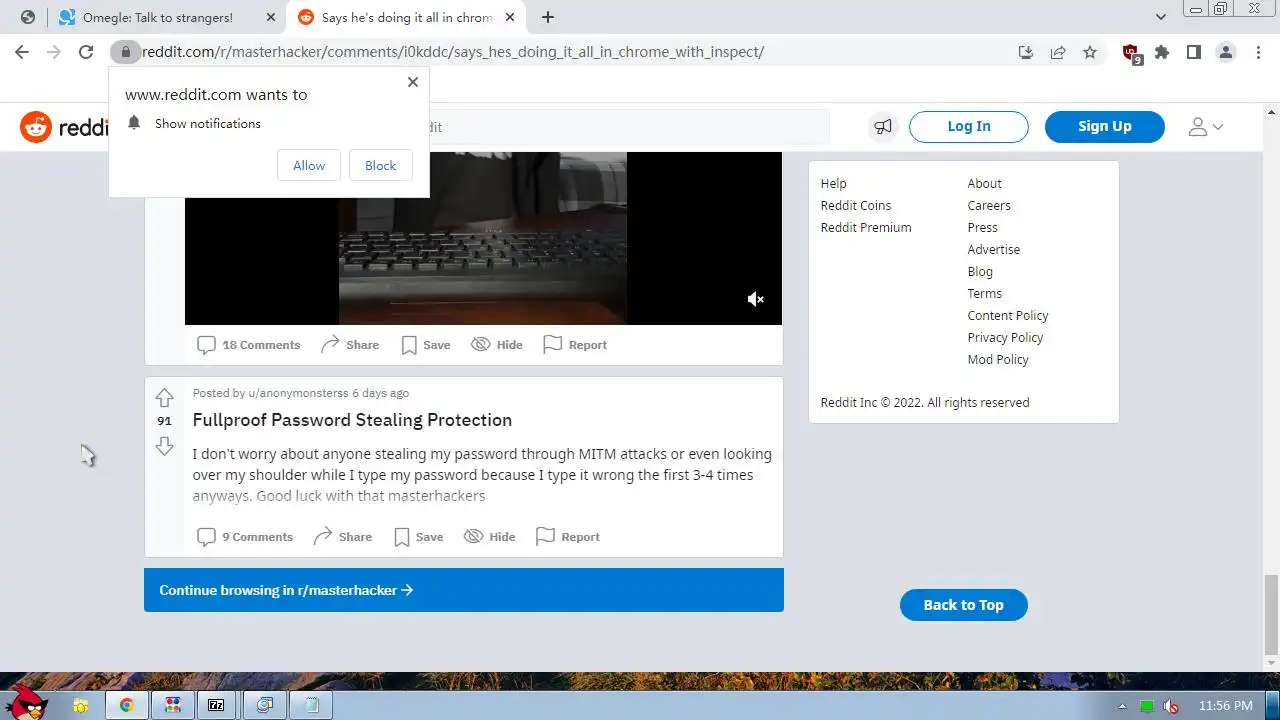Downvote the Fullproof Password post
Image resolution: width=1280 pixels, height=720 pixels.
pos(165,446)
